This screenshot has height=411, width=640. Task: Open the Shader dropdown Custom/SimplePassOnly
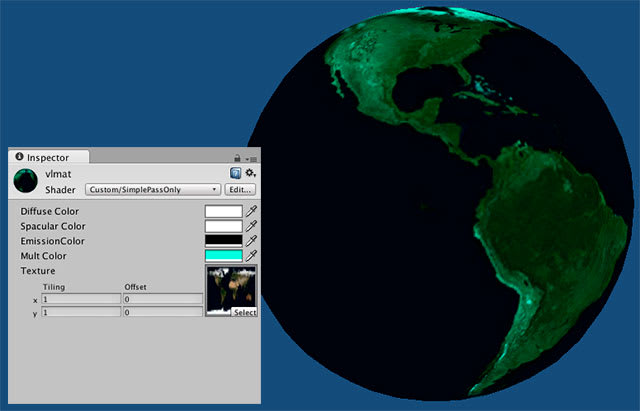pos(152,189)
